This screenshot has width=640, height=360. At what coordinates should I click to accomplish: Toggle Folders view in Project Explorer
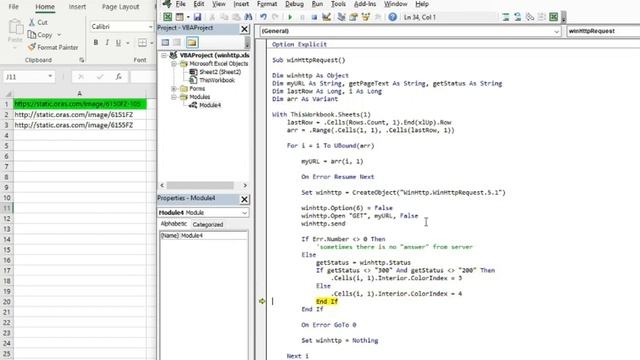pyautogui.click(x=192, y=42)
